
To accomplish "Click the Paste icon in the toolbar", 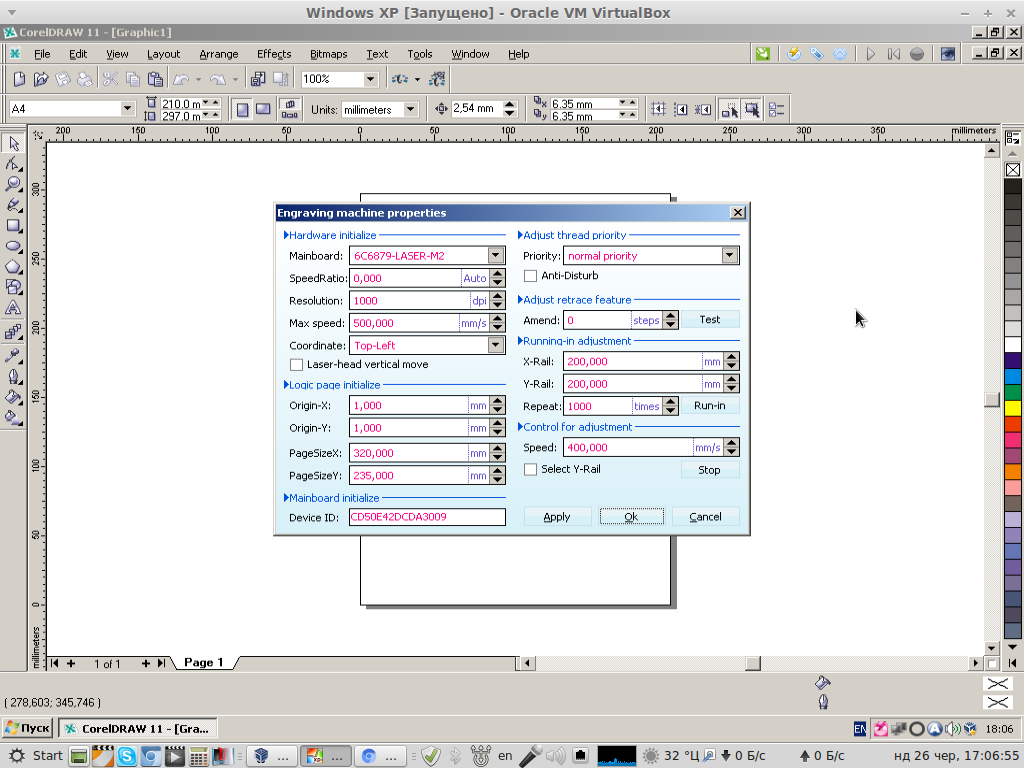I will tap(154, 79).
